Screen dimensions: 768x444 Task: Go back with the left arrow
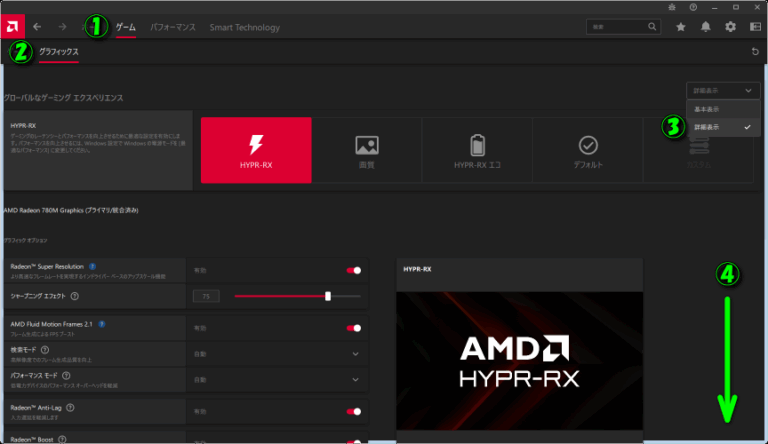[37, 27]
